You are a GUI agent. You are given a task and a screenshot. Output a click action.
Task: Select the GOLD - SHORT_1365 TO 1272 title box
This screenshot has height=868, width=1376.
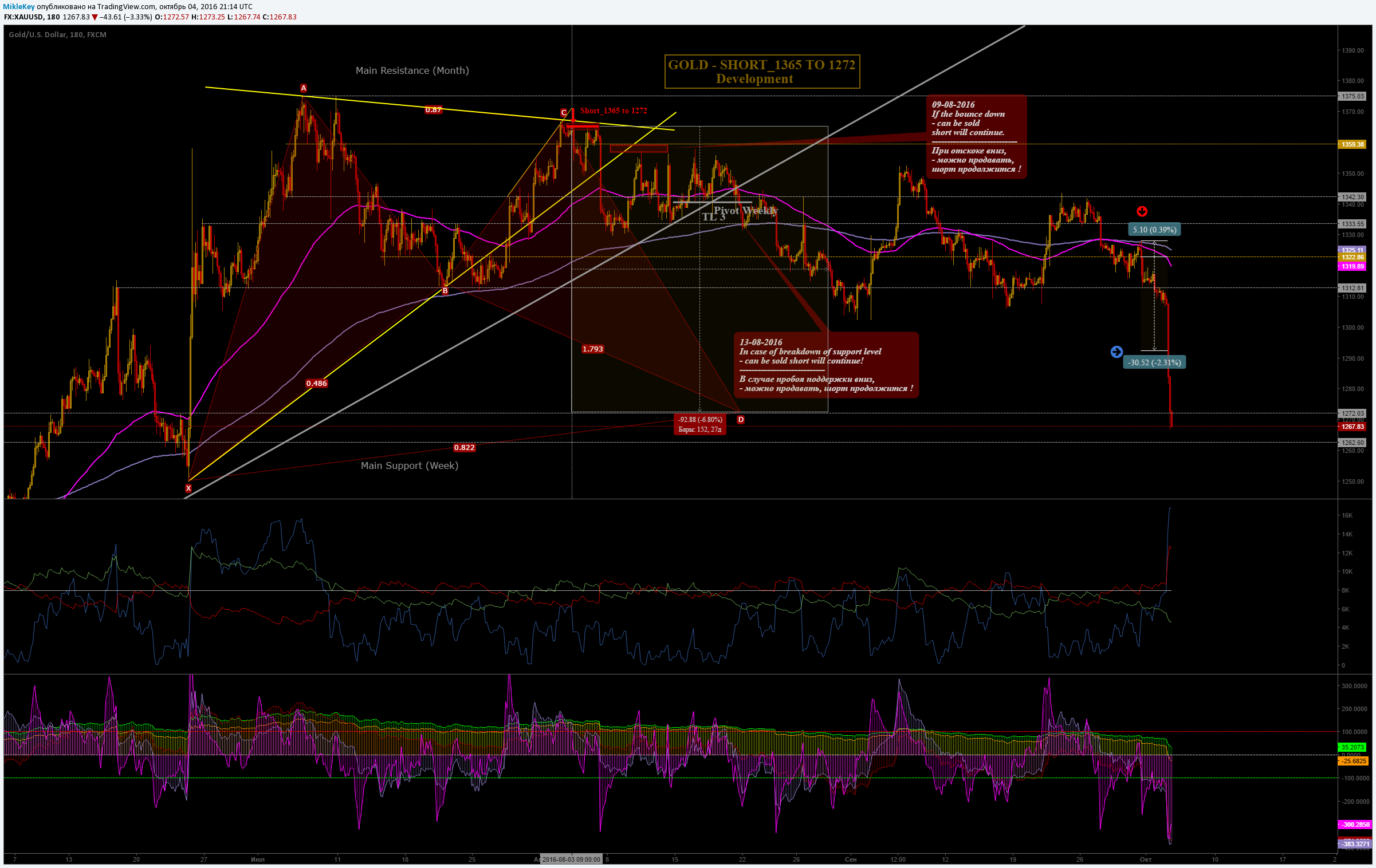pos(762,72)
